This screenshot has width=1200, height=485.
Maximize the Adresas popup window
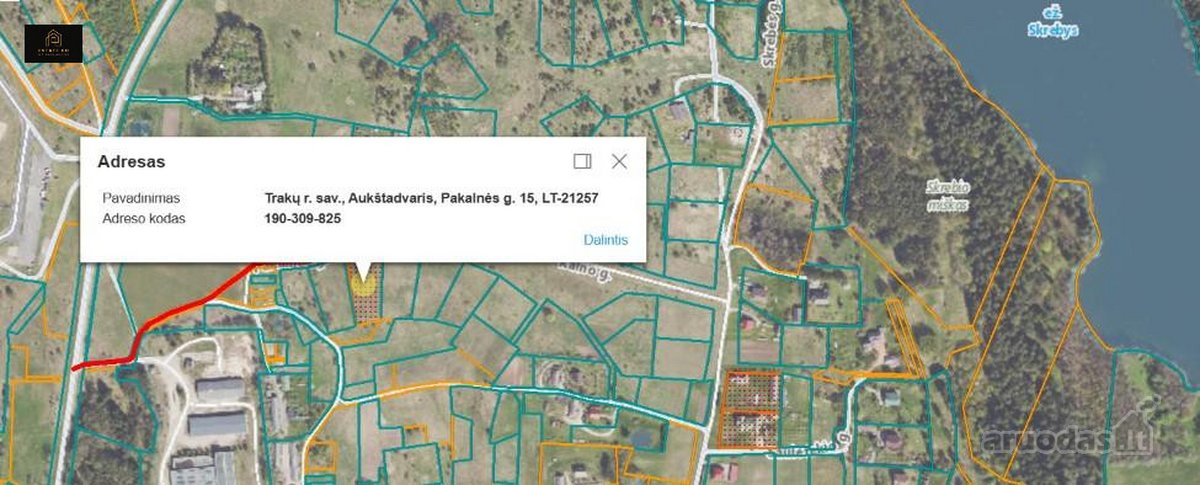pos(583,161)
